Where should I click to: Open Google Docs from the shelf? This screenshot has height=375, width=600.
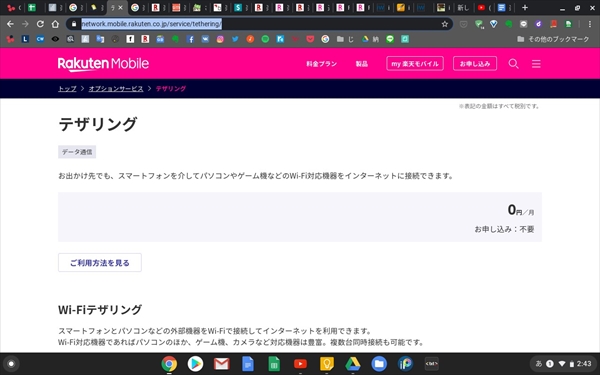point(248,364)
